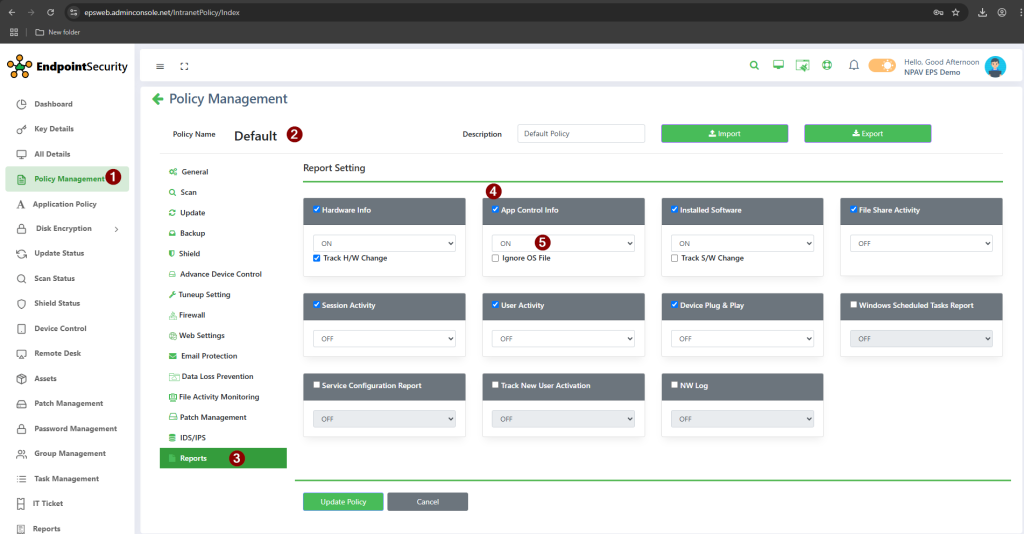1024x534 pixels.
Task: Open the Firewall policy section
Action: (x=192, y=315)
